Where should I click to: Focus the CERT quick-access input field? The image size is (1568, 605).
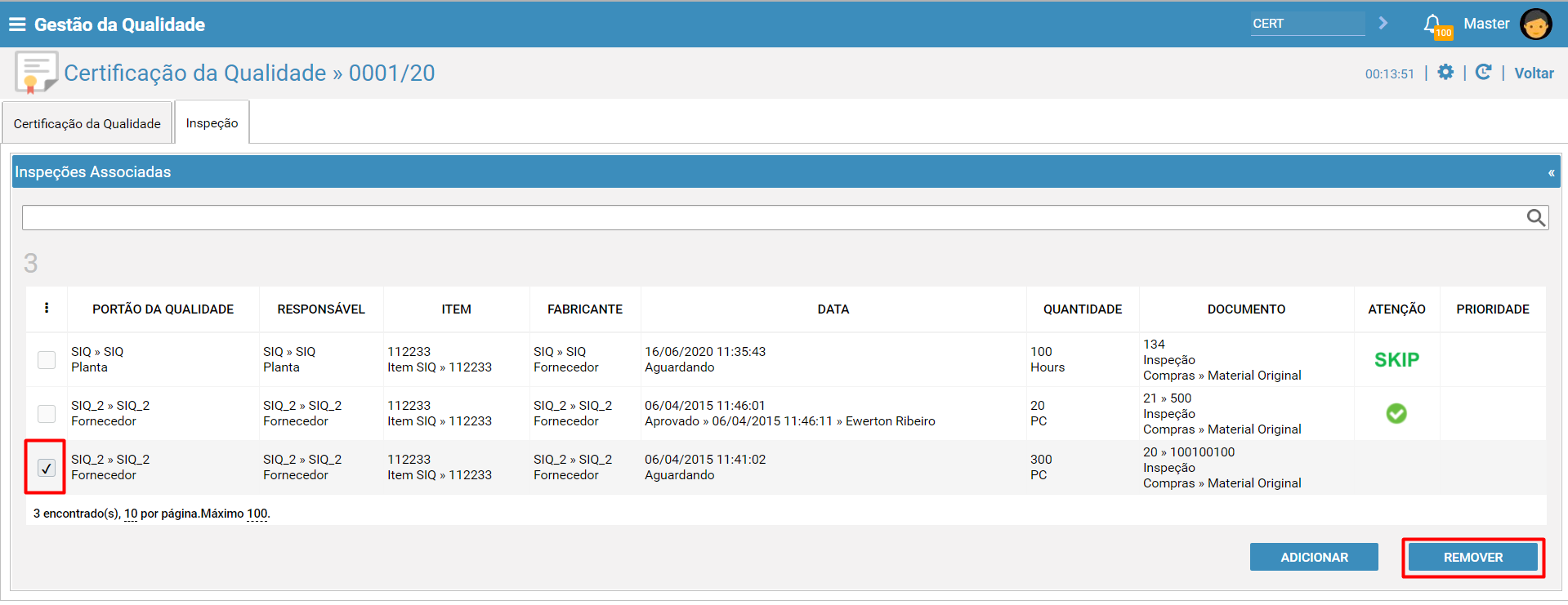tap(1307, 24)
